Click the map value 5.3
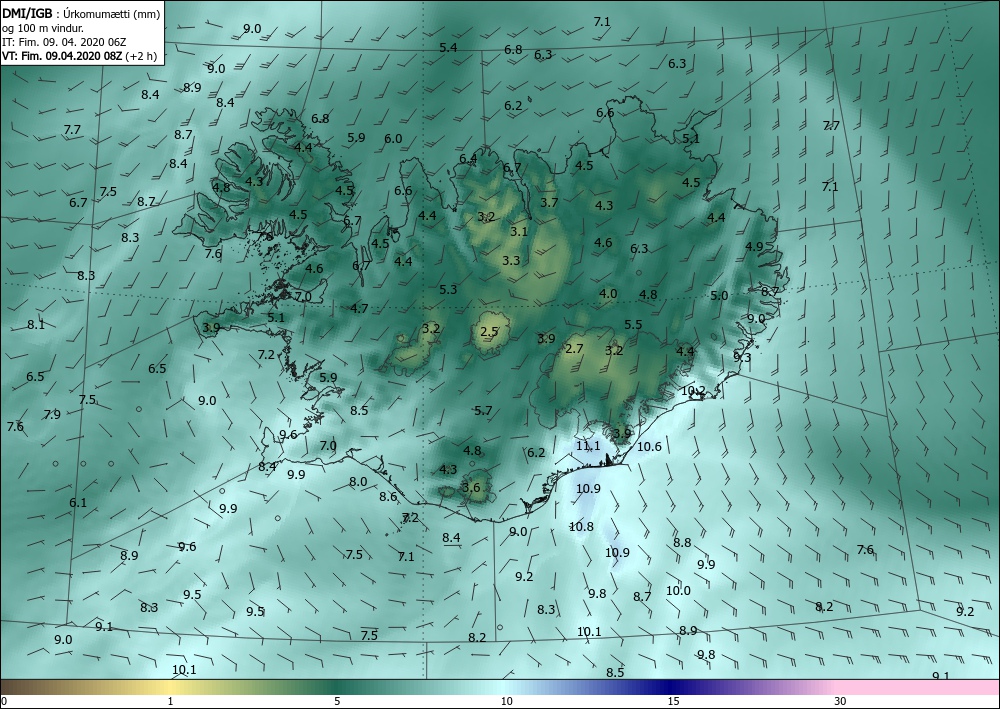 (x=448, y=289)
